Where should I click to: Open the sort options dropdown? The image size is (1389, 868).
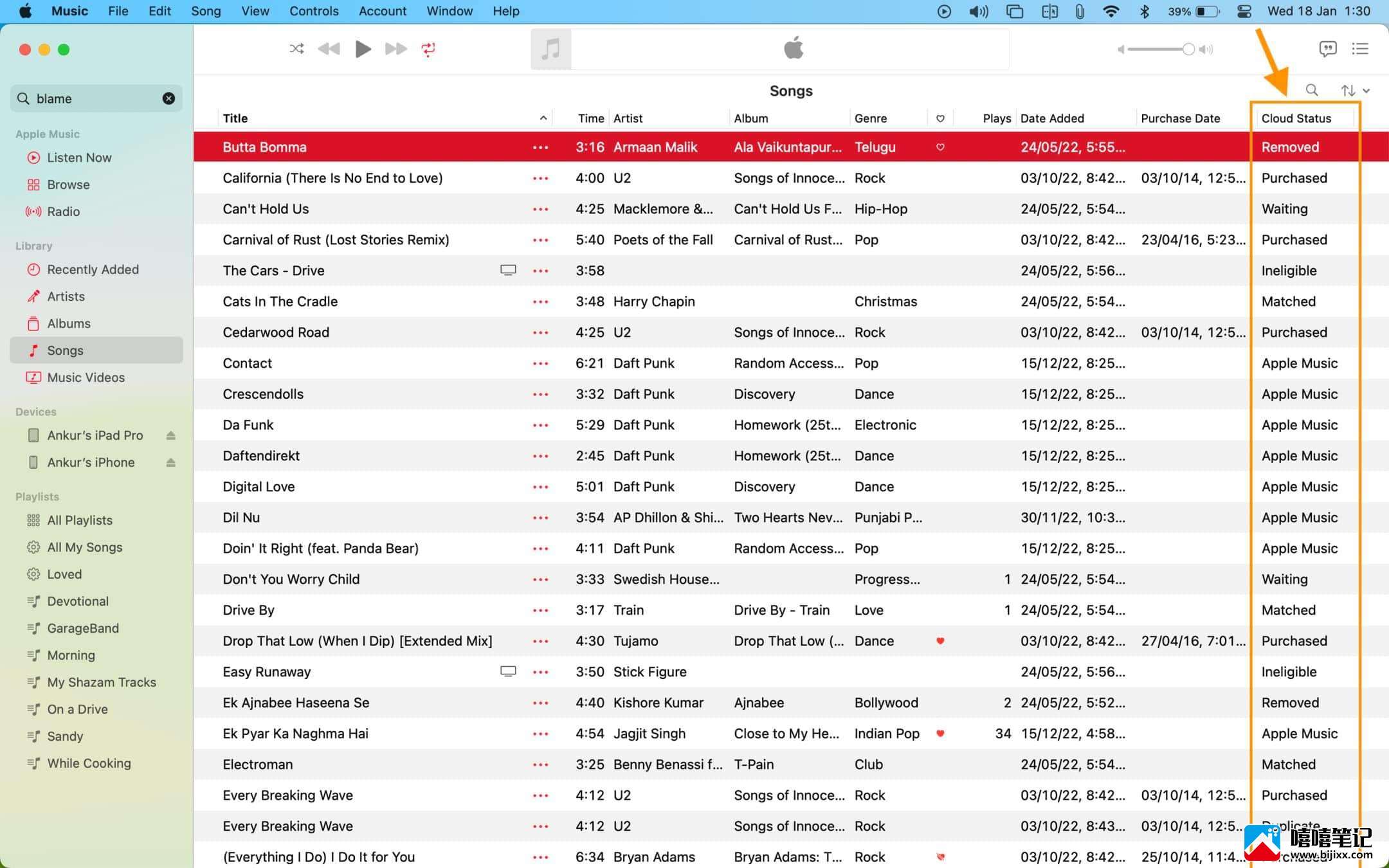1355,91
